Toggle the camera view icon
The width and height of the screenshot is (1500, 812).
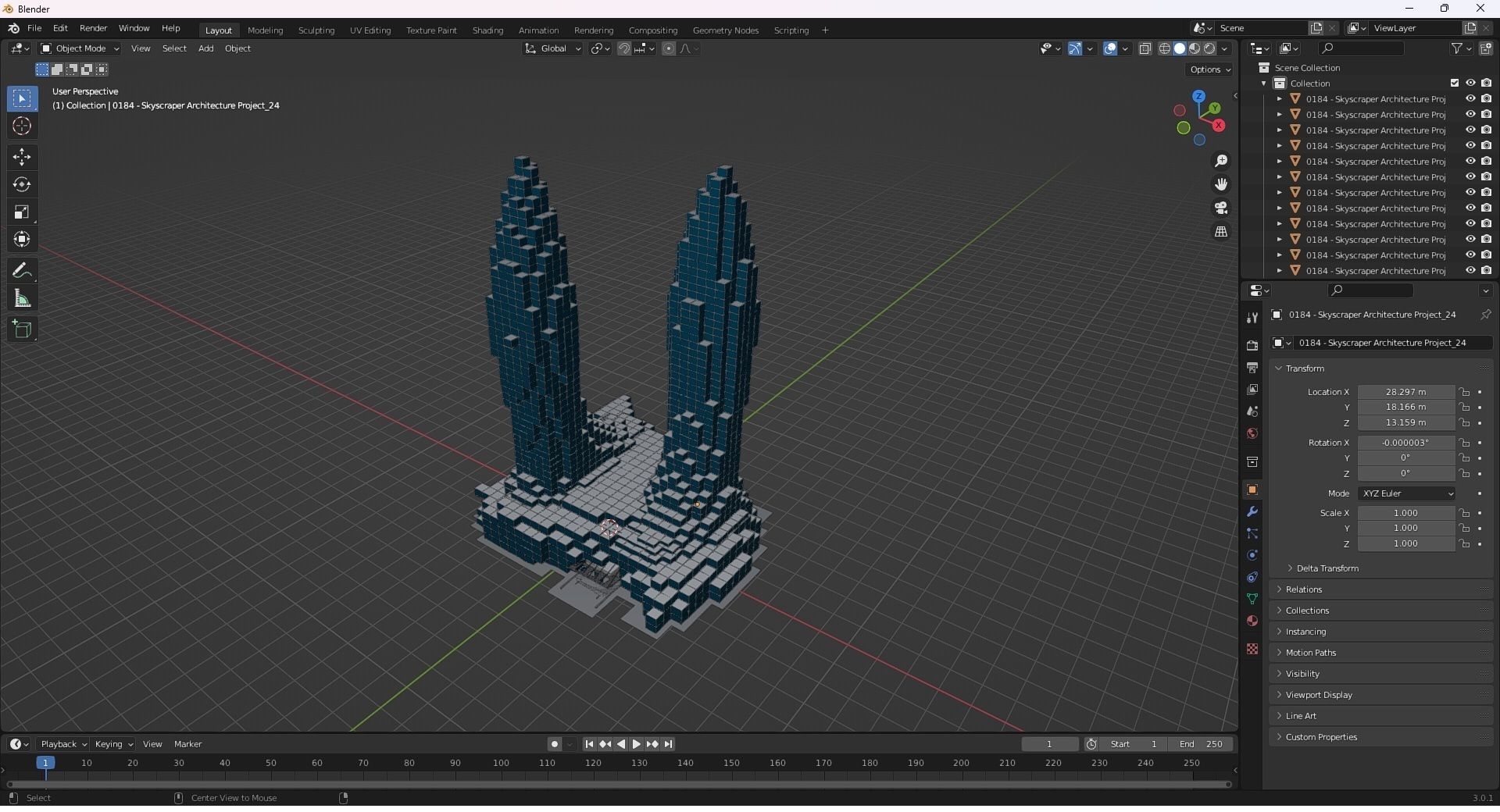pos(1221,208)
